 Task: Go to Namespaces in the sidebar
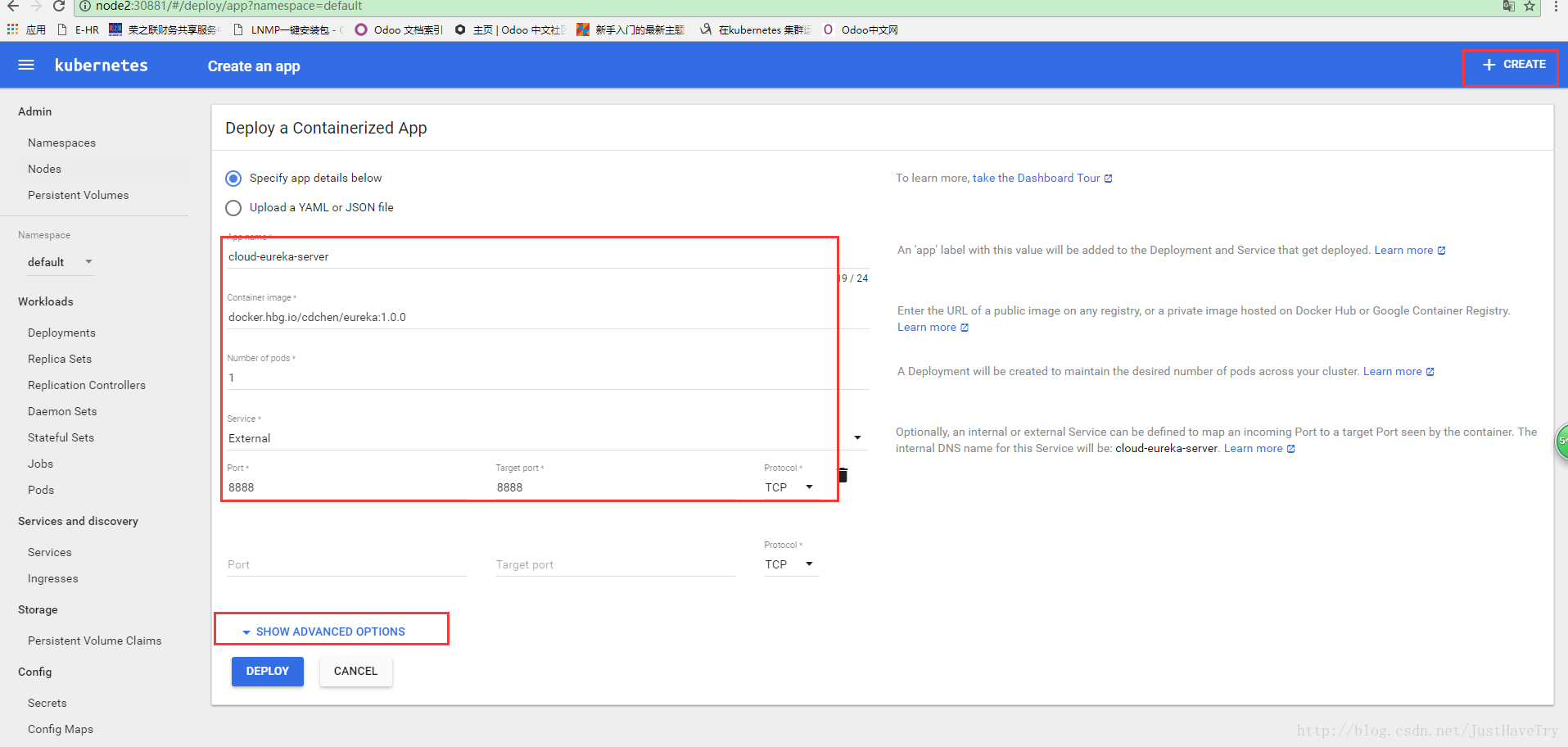(61, 143)
